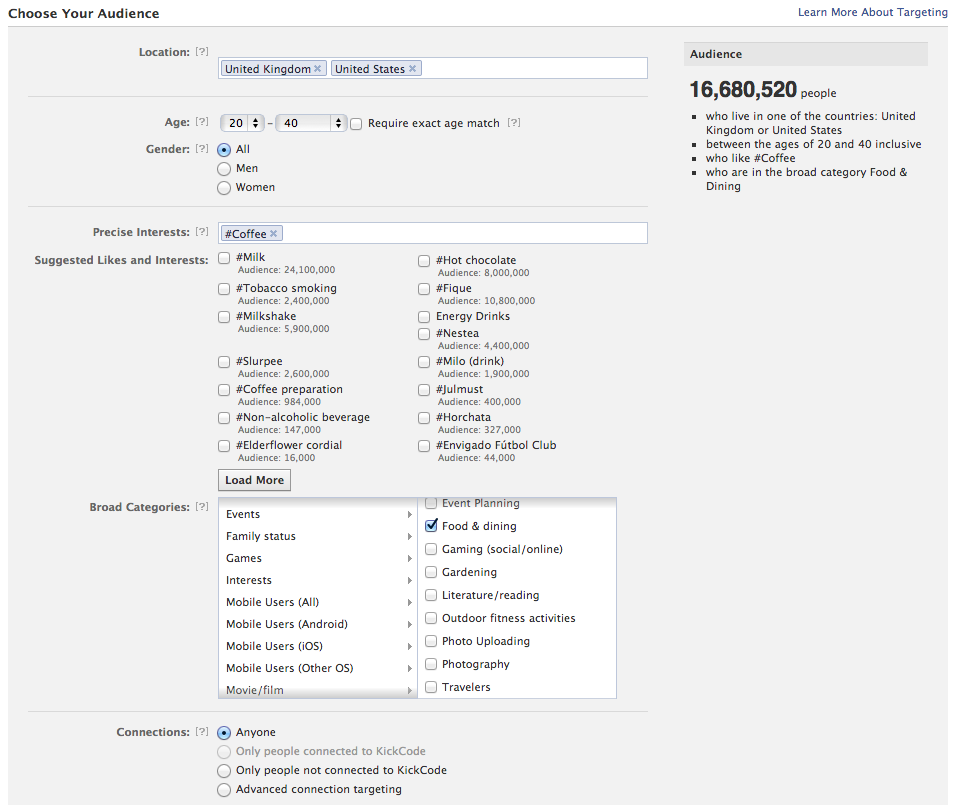The width and height of the screenshot is (963, 805).
Task: Select Advanced connection targeting option
Action: click(x=224, y=790)
